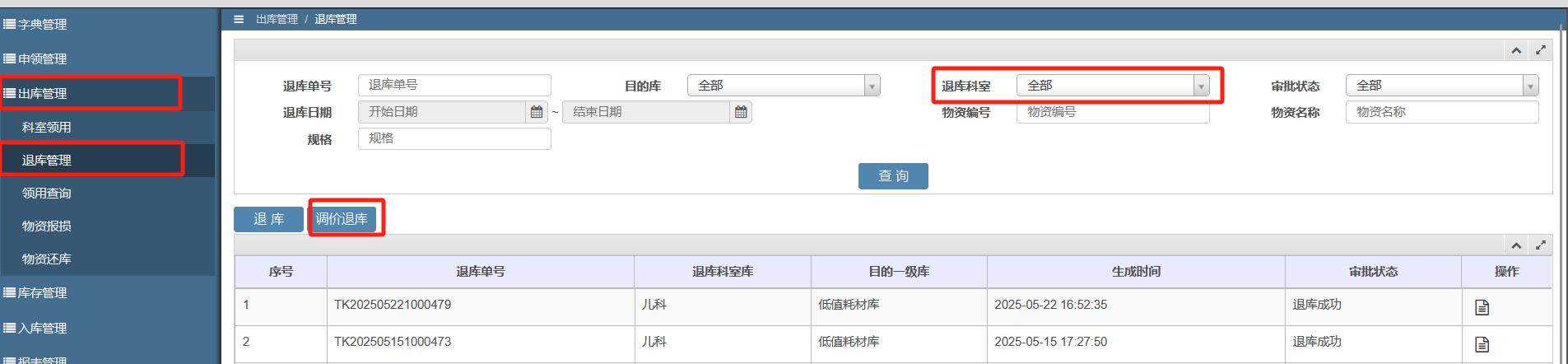Viewport: 1568px width, 364px height.
Task: Expand 库存管理 sidebar menu
Action: 107,293
